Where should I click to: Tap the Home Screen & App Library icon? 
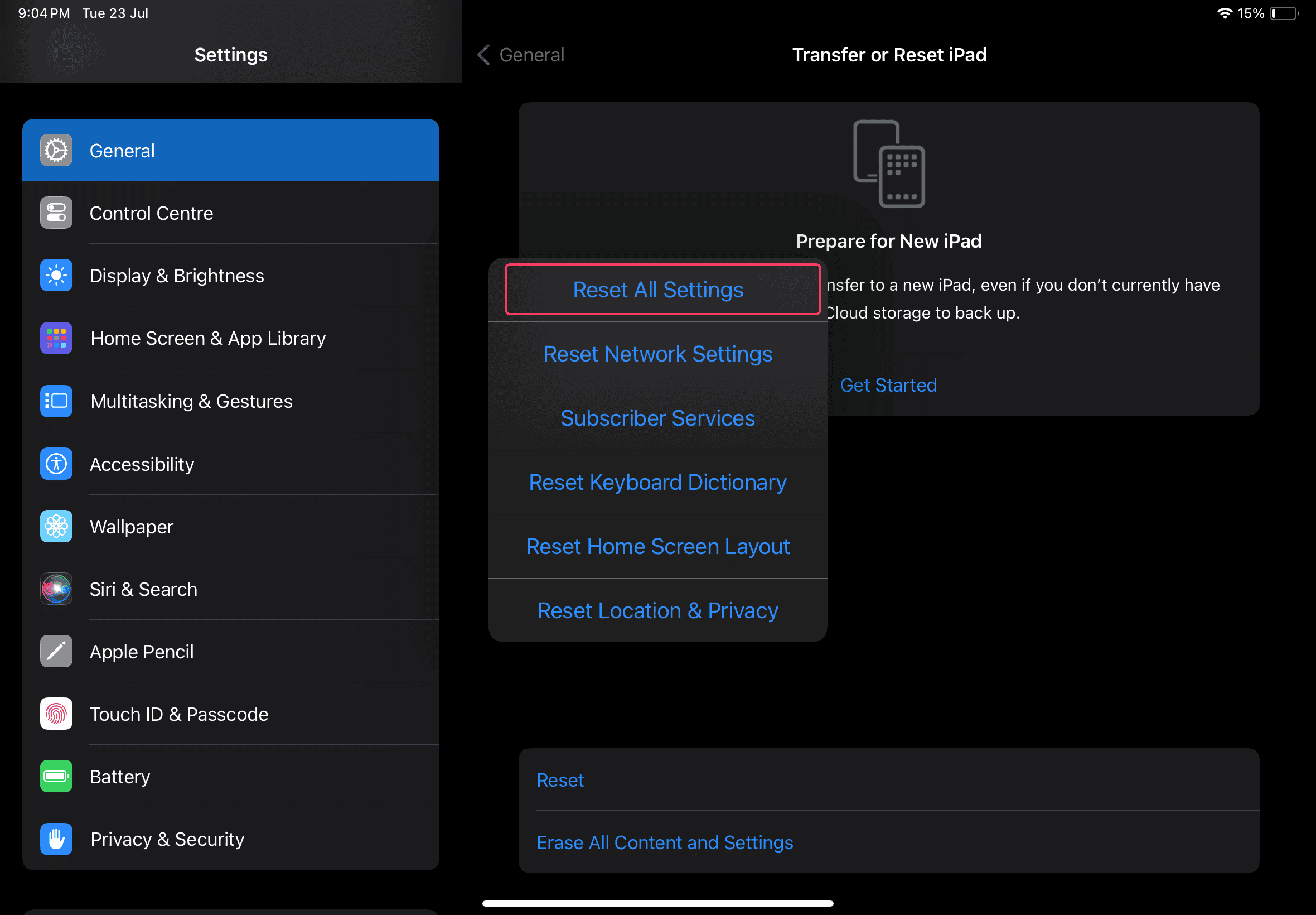[56, 338]
